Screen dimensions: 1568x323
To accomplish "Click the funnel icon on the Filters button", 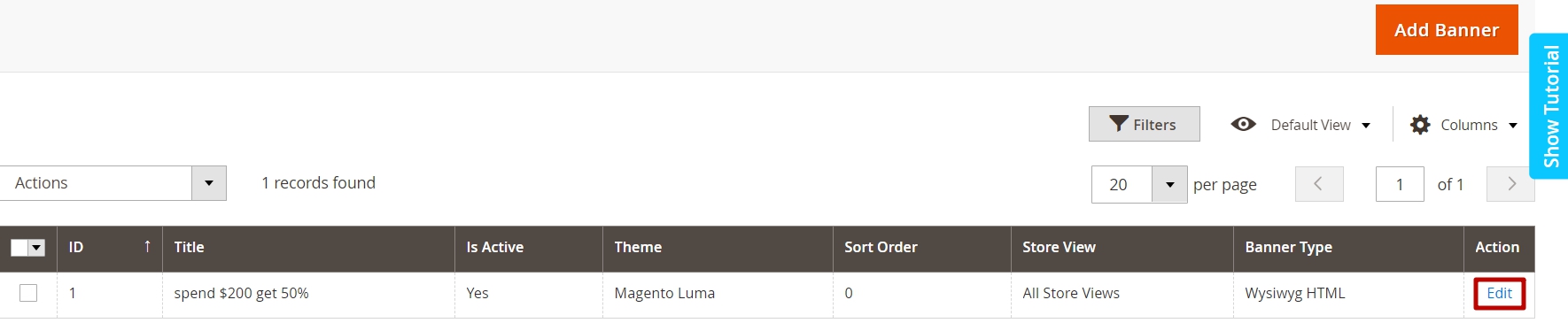I will point(1119,124).
